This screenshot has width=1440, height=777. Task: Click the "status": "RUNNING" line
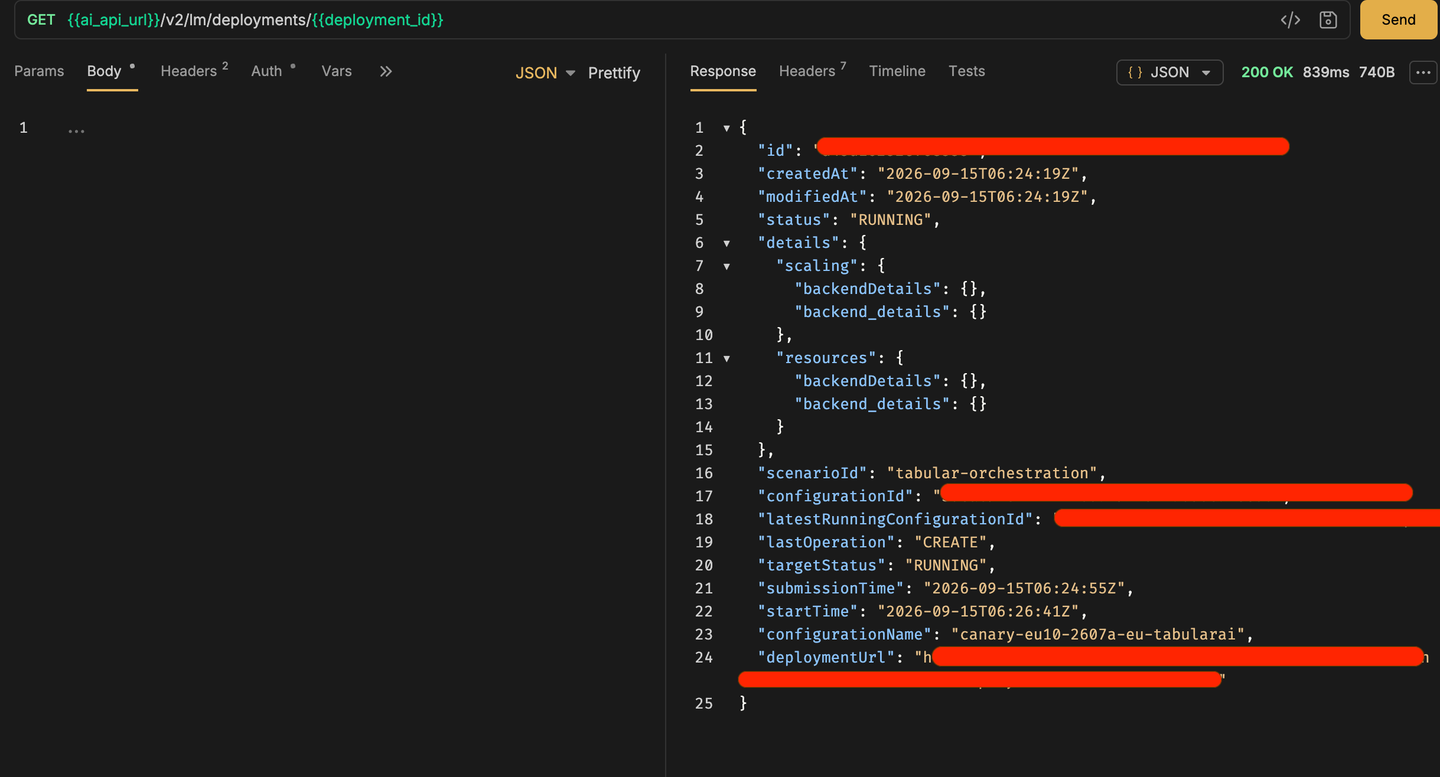[849, 220]
